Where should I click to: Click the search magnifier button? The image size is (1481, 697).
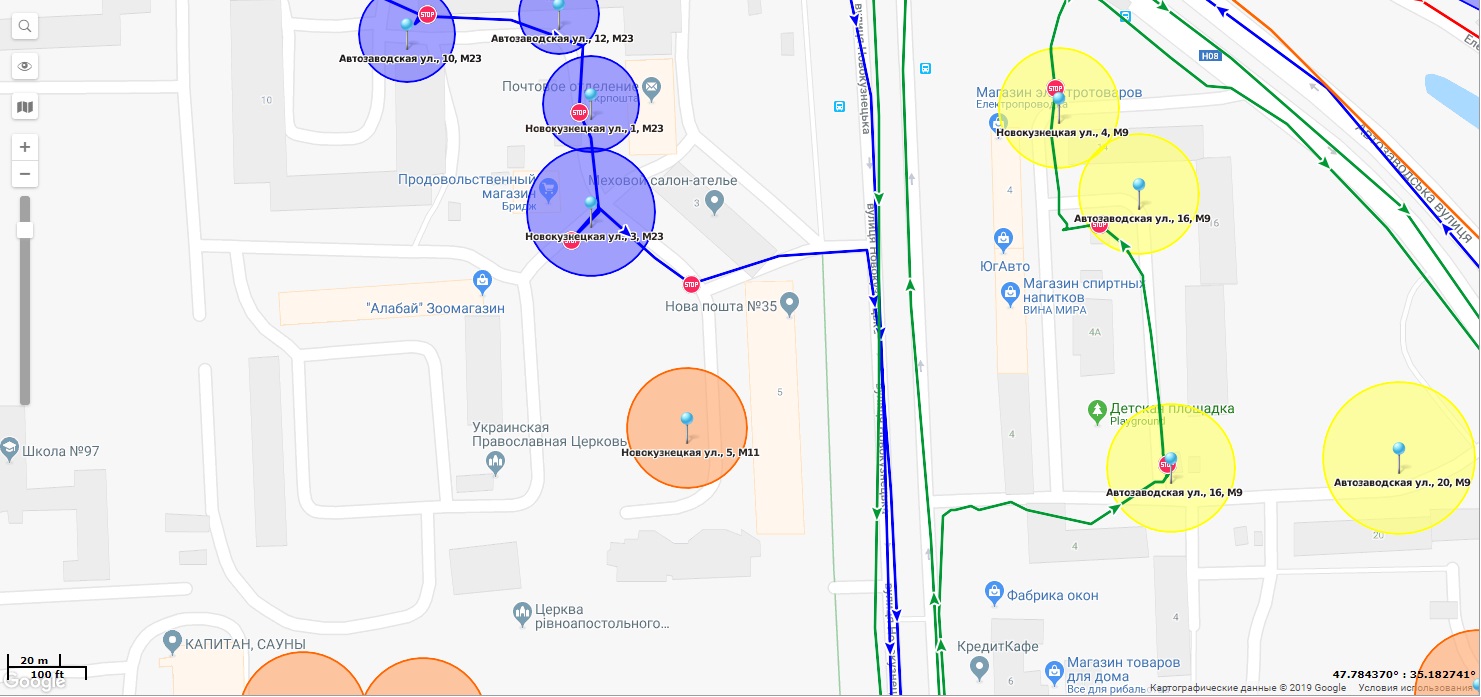tap(25, 27)
